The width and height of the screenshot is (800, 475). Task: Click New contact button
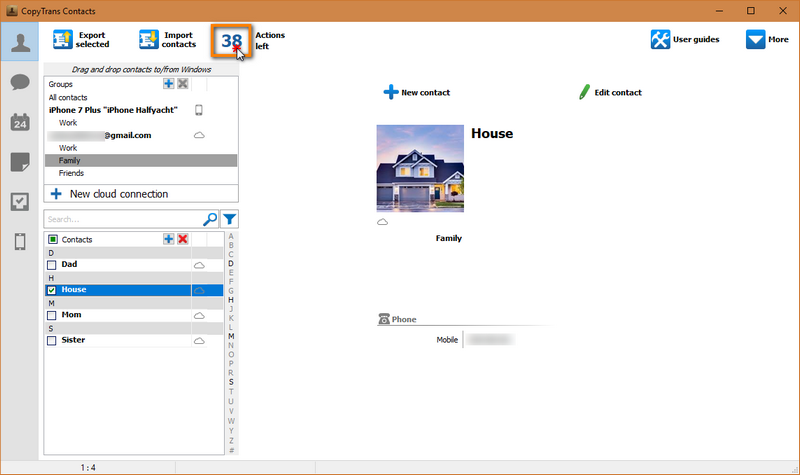point(417,92)
